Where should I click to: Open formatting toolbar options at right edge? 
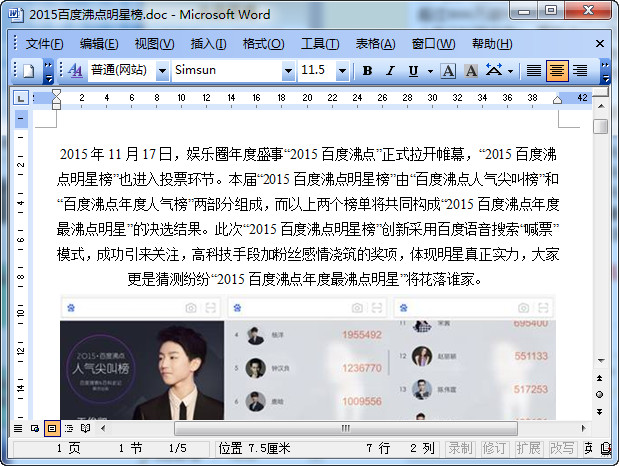(x=605, y=71)
